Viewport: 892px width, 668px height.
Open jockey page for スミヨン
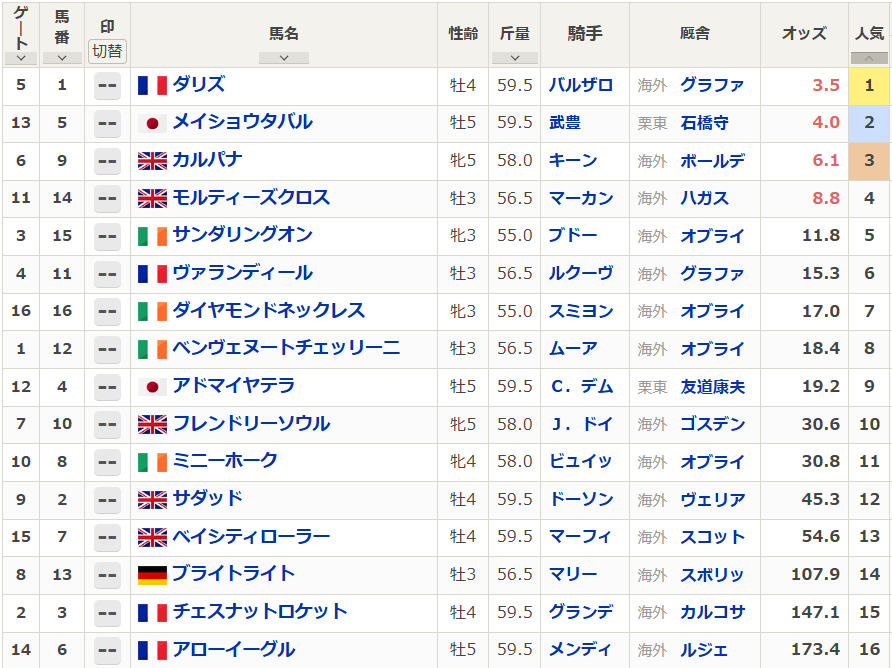581,311
